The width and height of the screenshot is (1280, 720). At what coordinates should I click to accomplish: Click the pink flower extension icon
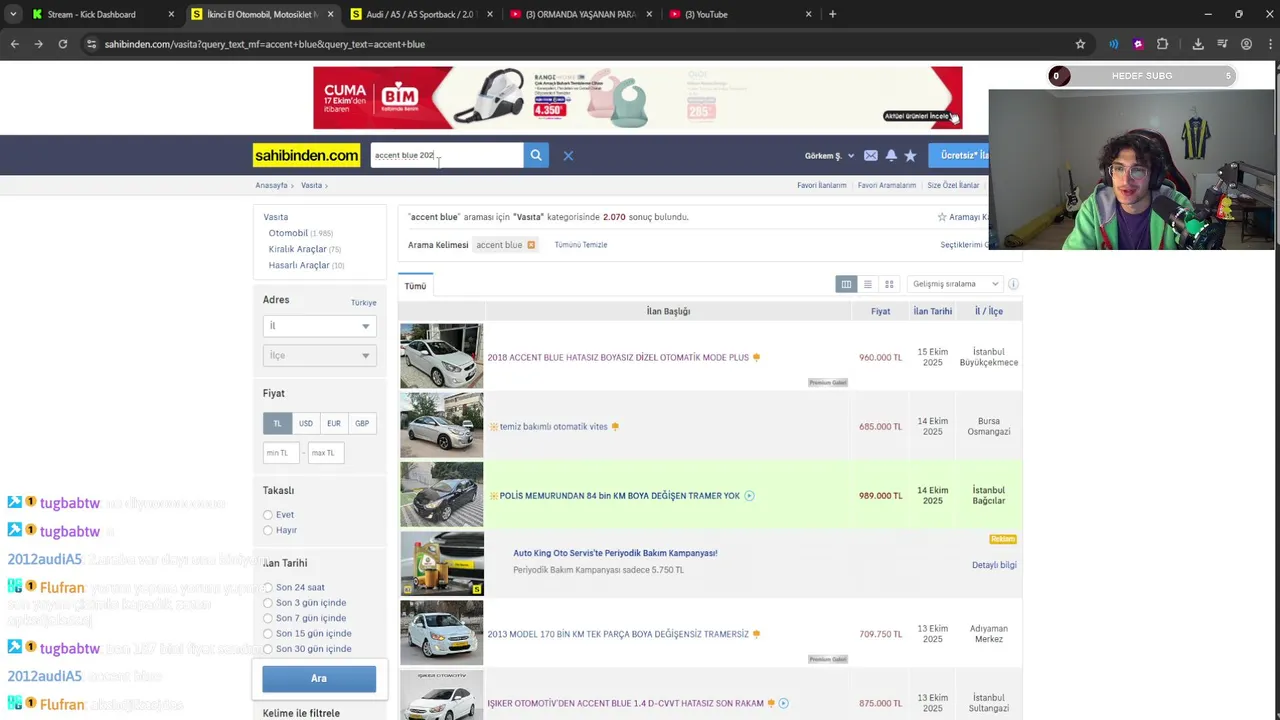[x=1138, y=44]
